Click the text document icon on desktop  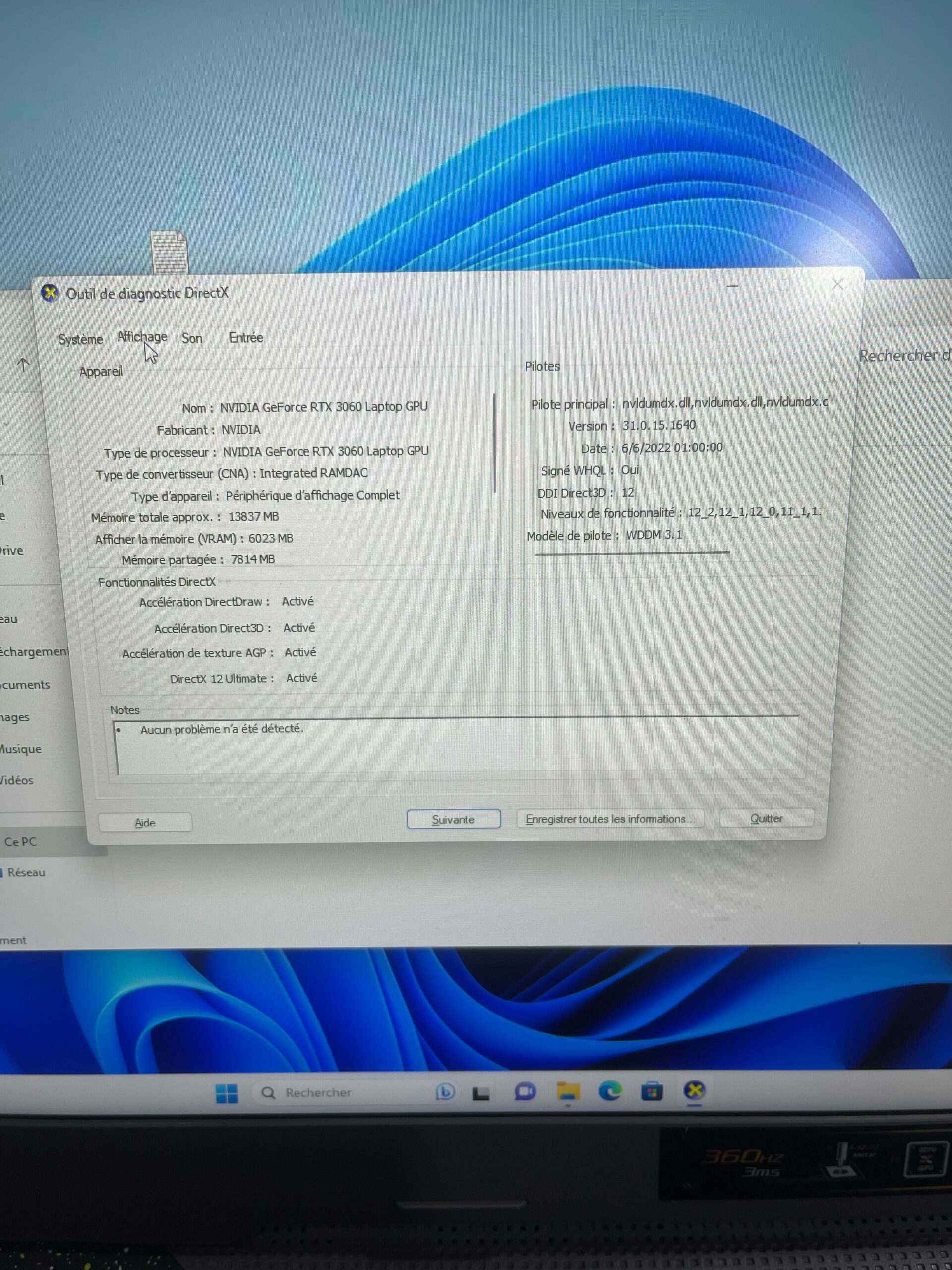(x=169, y=253)
